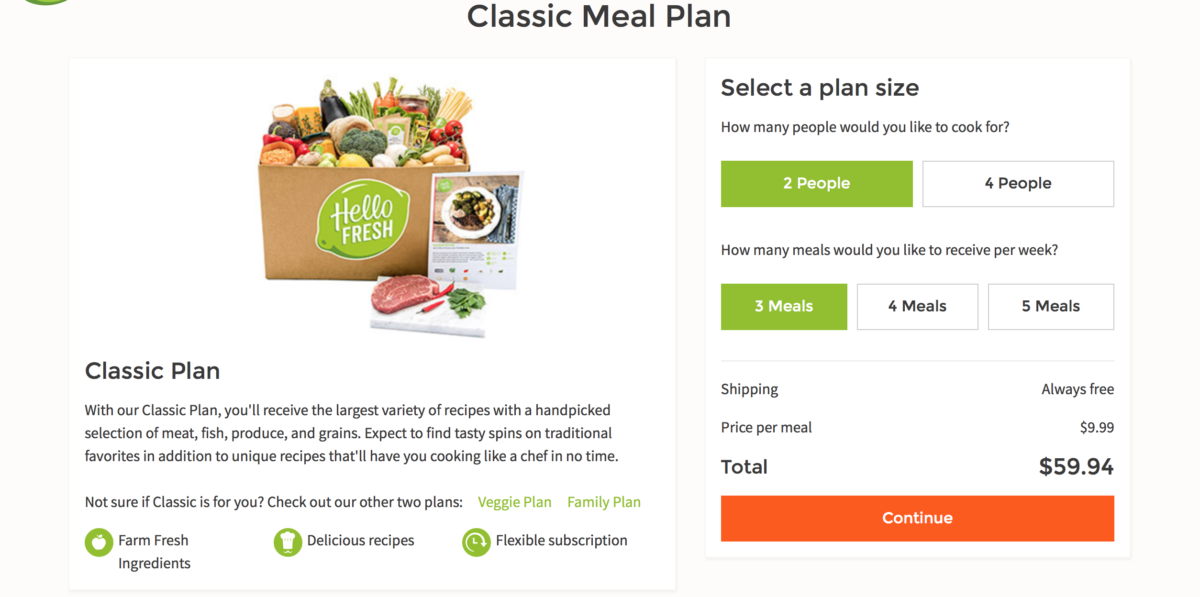1200x597 pixels.
Task: Click the green apple Farm Fresh icon
Action: pyautogui.click(x=99, y=542)
